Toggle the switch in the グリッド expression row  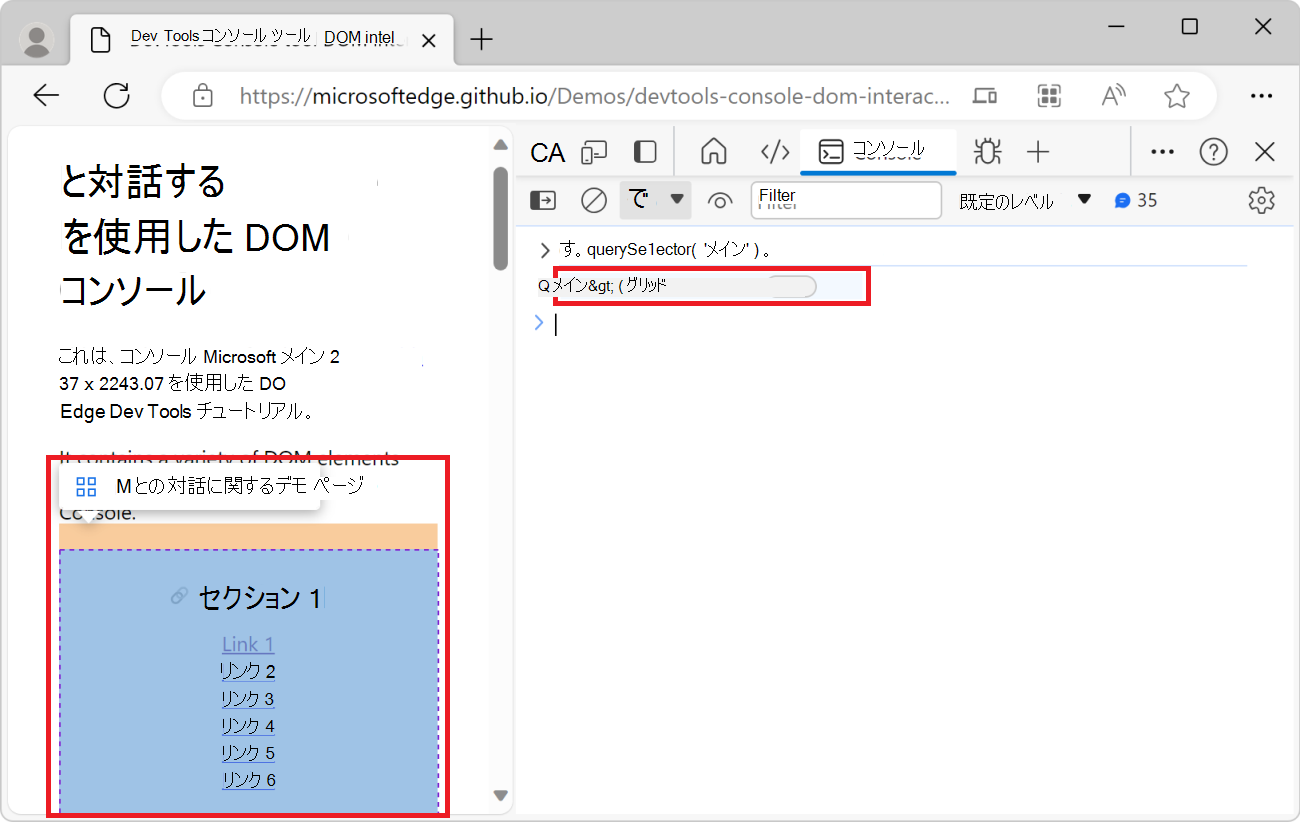pos(793,286)
